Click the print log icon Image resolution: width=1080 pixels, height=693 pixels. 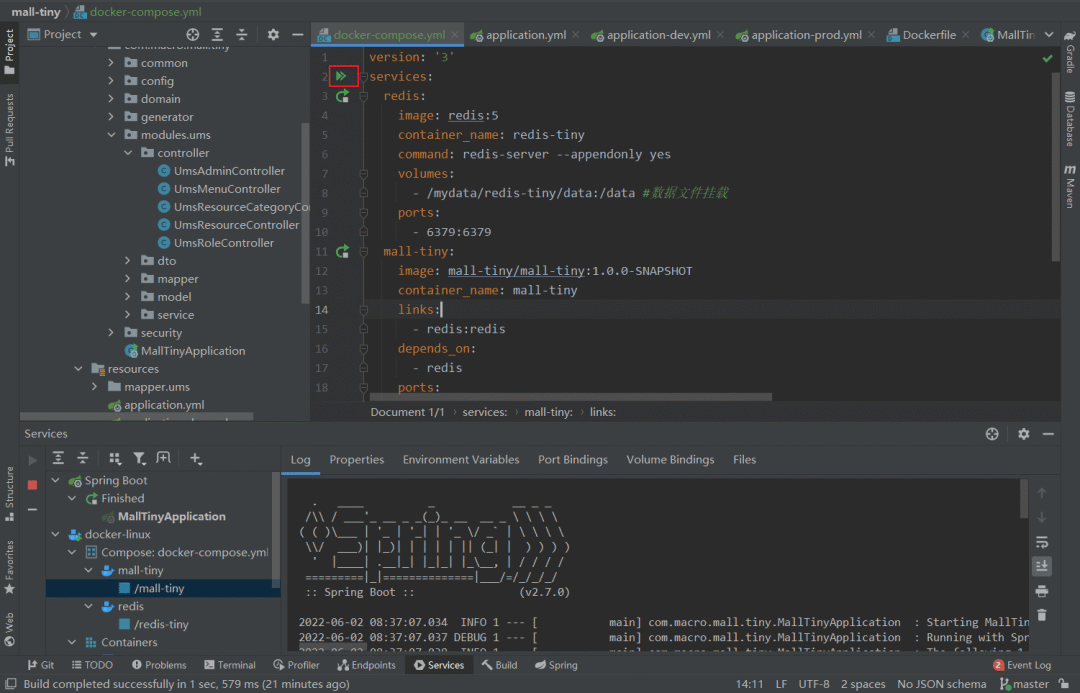tap(1042, 590)
